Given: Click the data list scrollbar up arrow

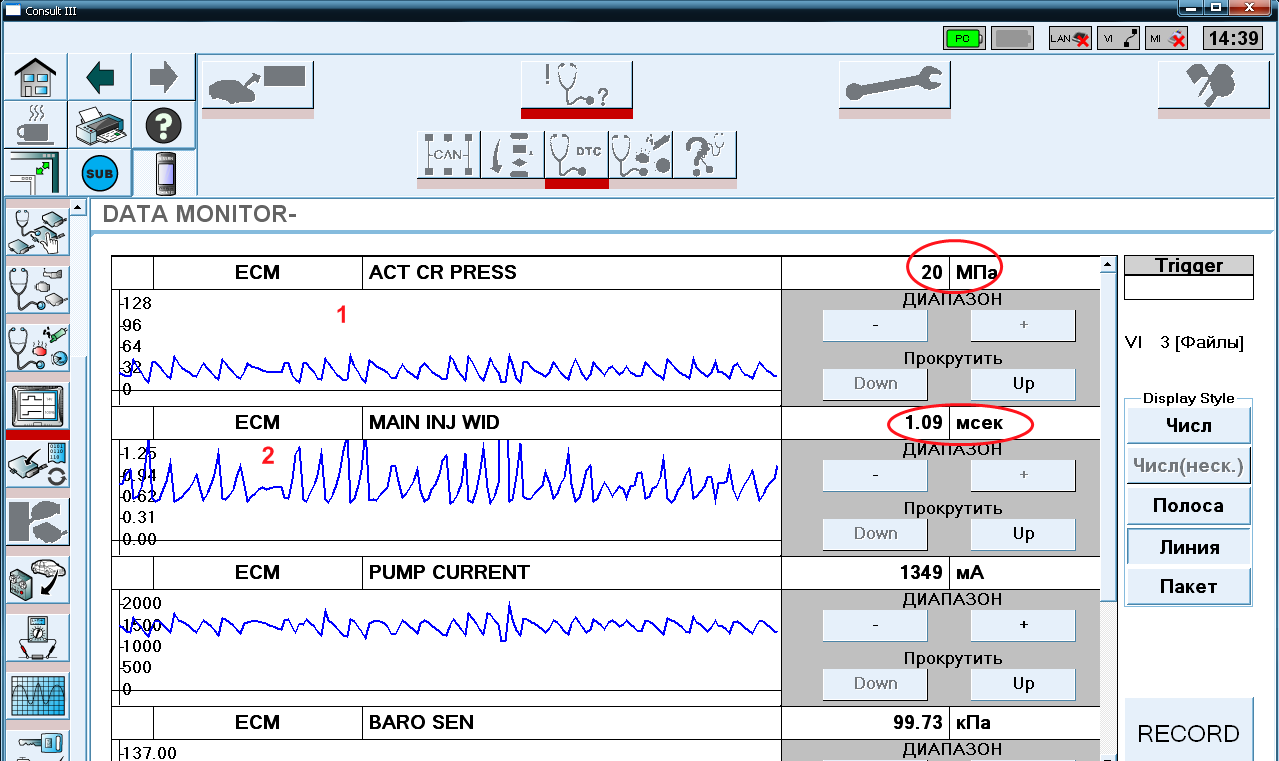Looking at the screenshot, I should [1107, 265].
